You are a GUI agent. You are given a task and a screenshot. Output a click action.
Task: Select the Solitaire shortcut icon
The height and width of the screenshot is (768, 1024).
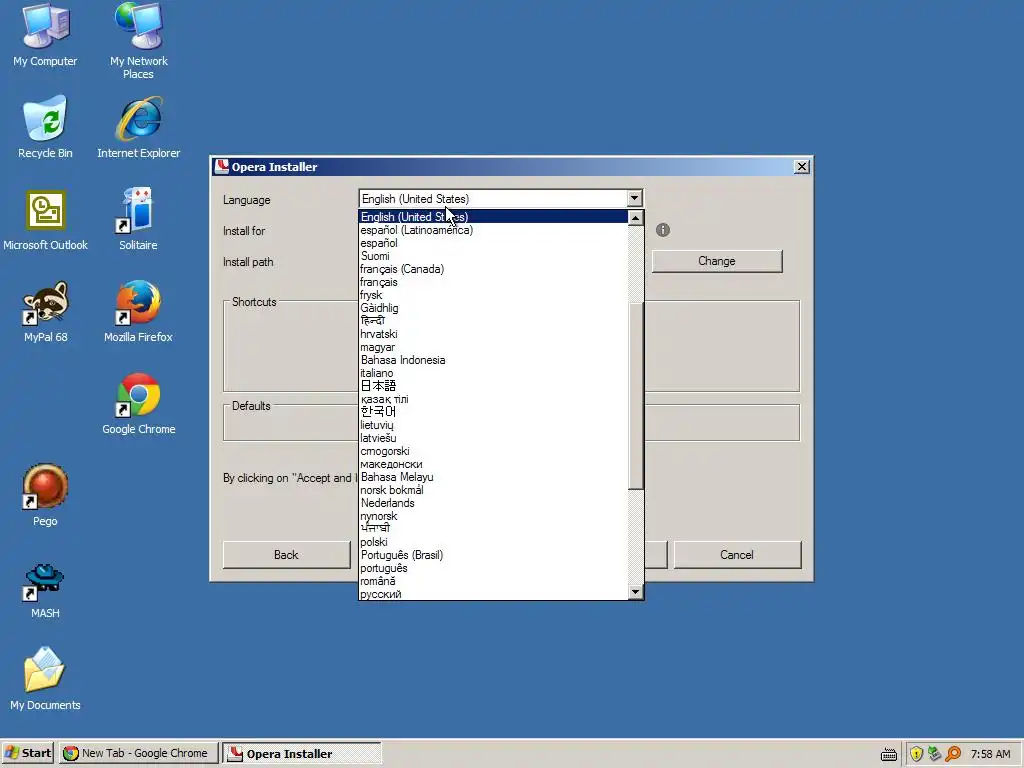tap(138, 220)
